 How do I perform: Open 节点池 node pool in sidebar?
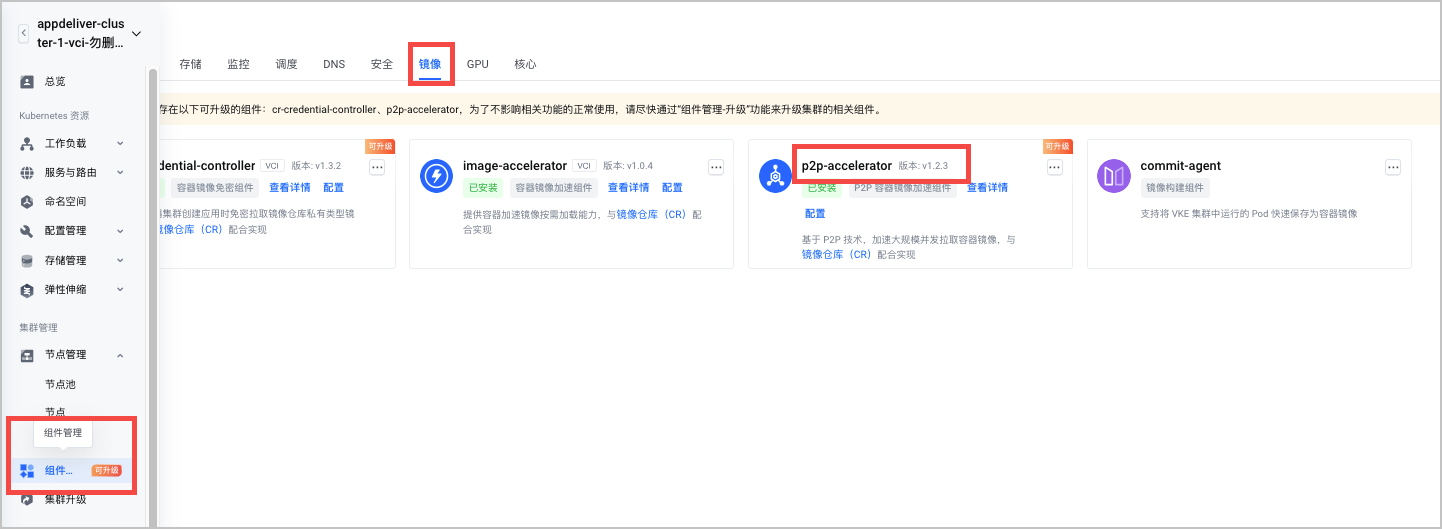[x=60, y=384]
